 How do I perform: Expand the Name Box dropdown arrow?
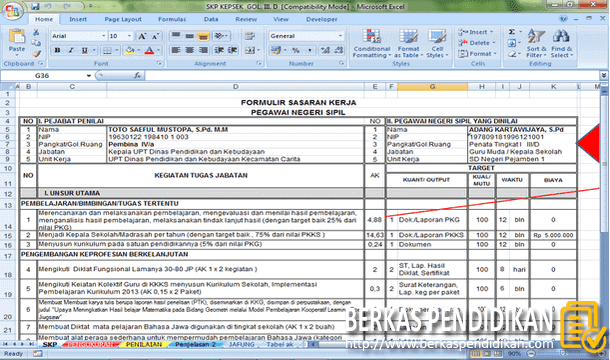pos(89,76)
